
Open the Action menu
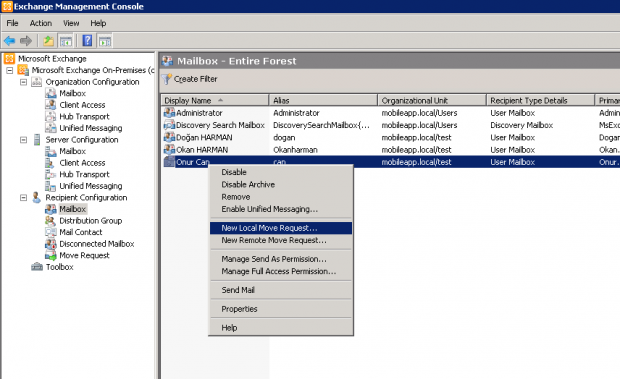click(x=41, y=23)
